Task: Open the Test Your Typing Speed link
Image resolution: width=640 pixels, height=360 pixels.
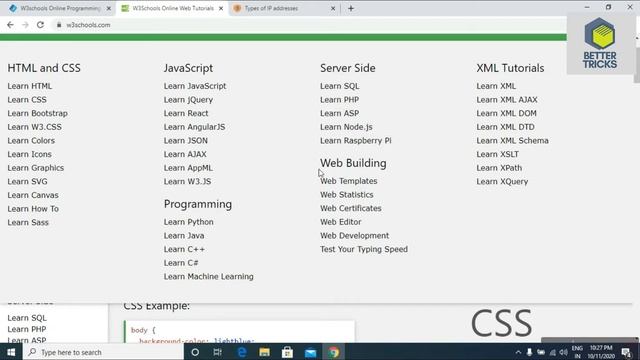Action: tap(364, 249)
